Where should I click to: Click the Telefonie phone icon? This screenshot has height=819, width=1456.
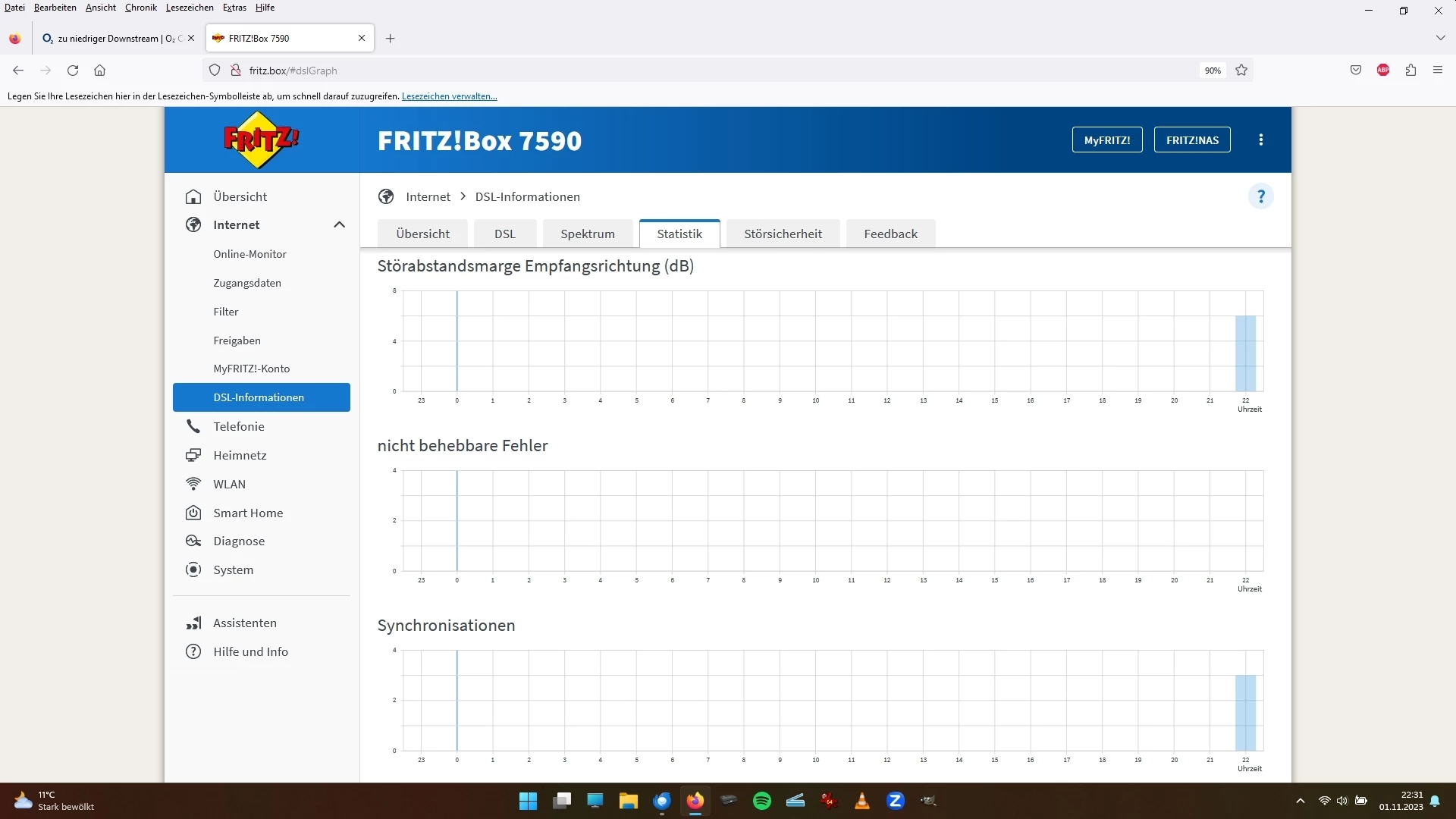[x=193, y=426]
